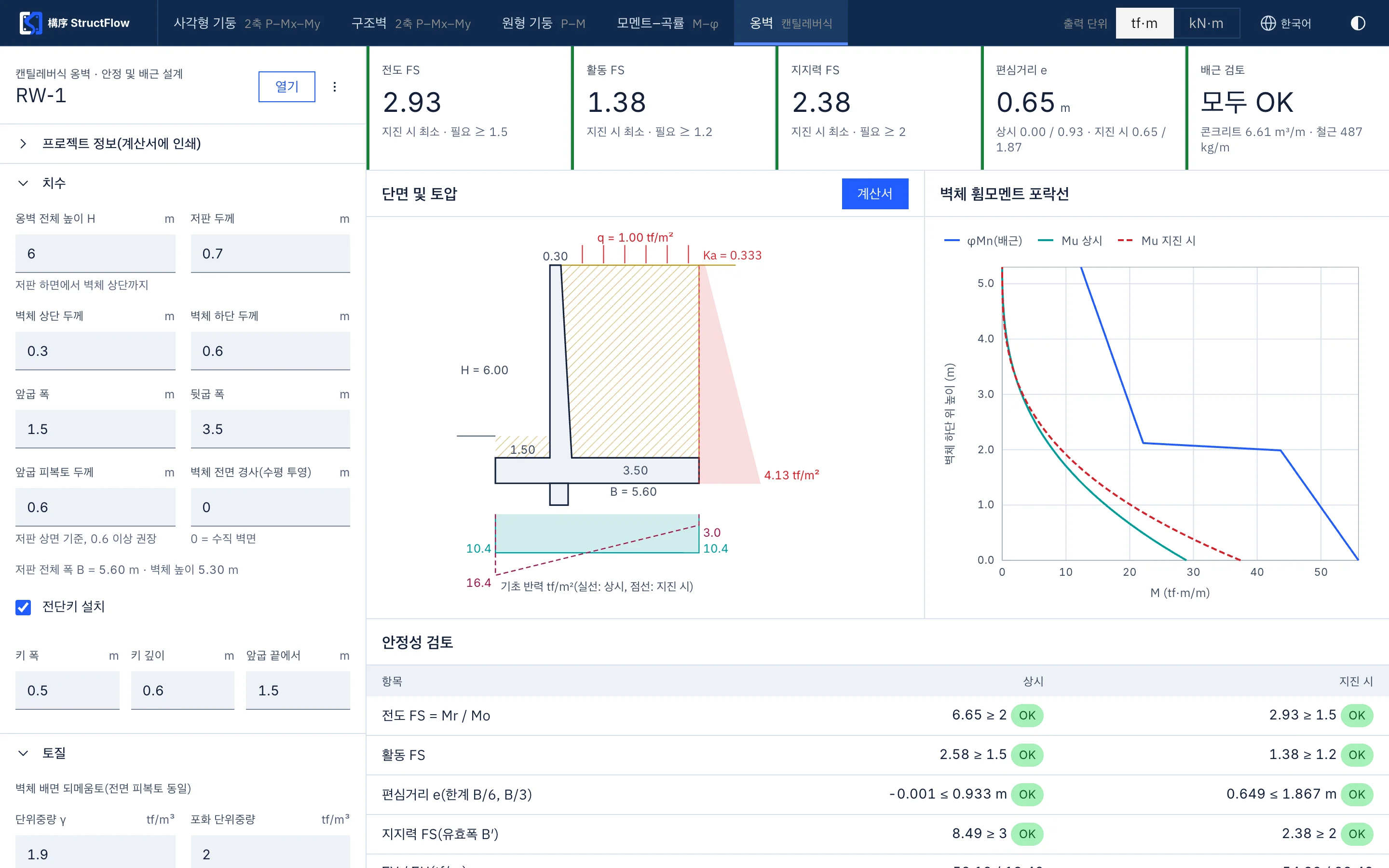Screen dimensions: 1389x868
Task: Toggle φMn(배근) legend entry
Action: pos(983,241)
